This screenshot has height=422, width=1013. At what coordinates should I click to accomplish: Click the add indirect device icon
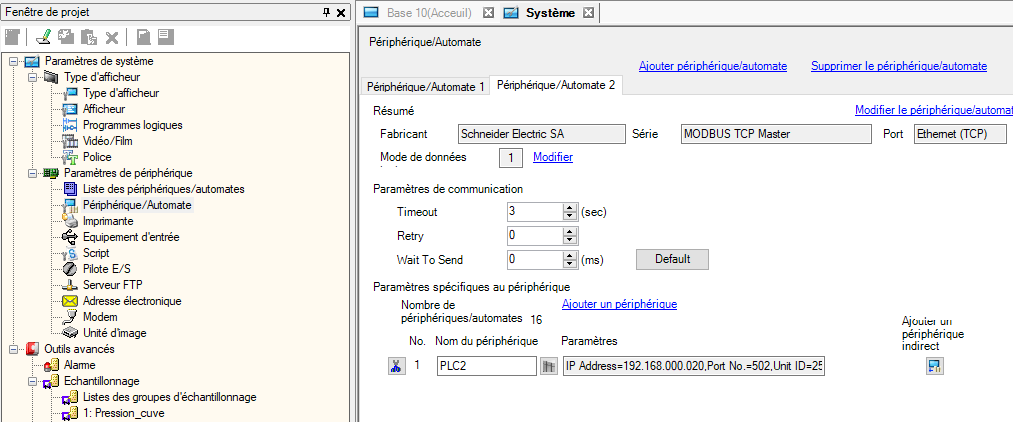[x=934, y=366]
